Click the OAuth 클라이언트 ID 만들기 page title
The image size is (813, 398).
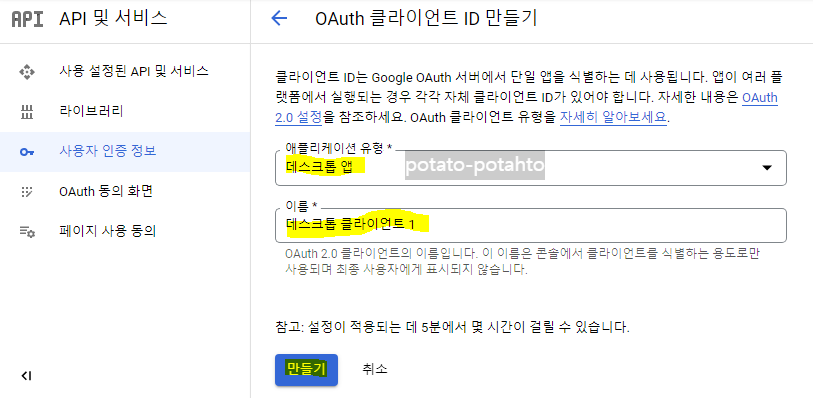[x=426, y=19]
